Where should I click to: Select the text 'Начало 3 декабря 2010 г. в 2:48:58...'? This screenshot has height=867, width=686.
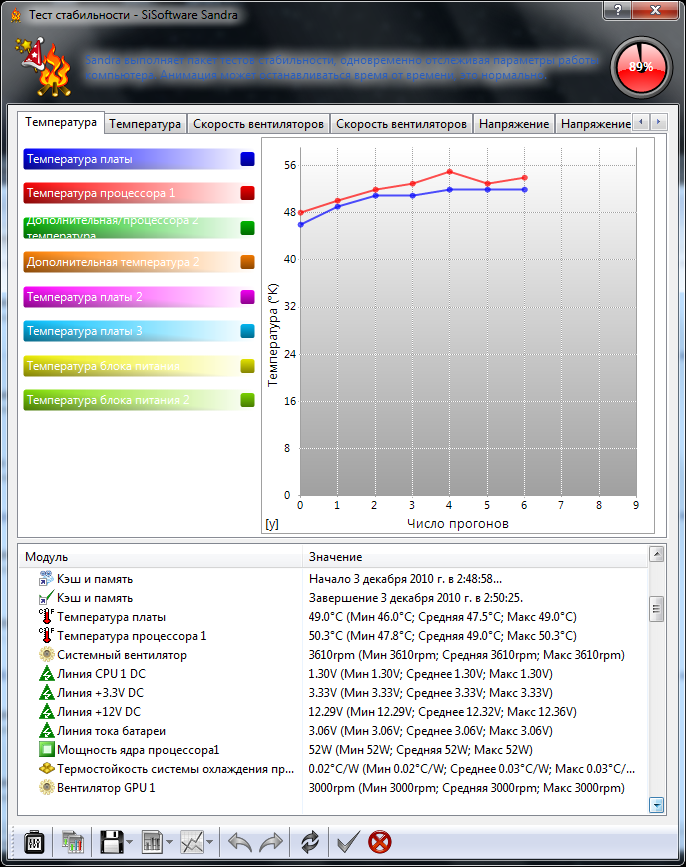click(405, 579)
